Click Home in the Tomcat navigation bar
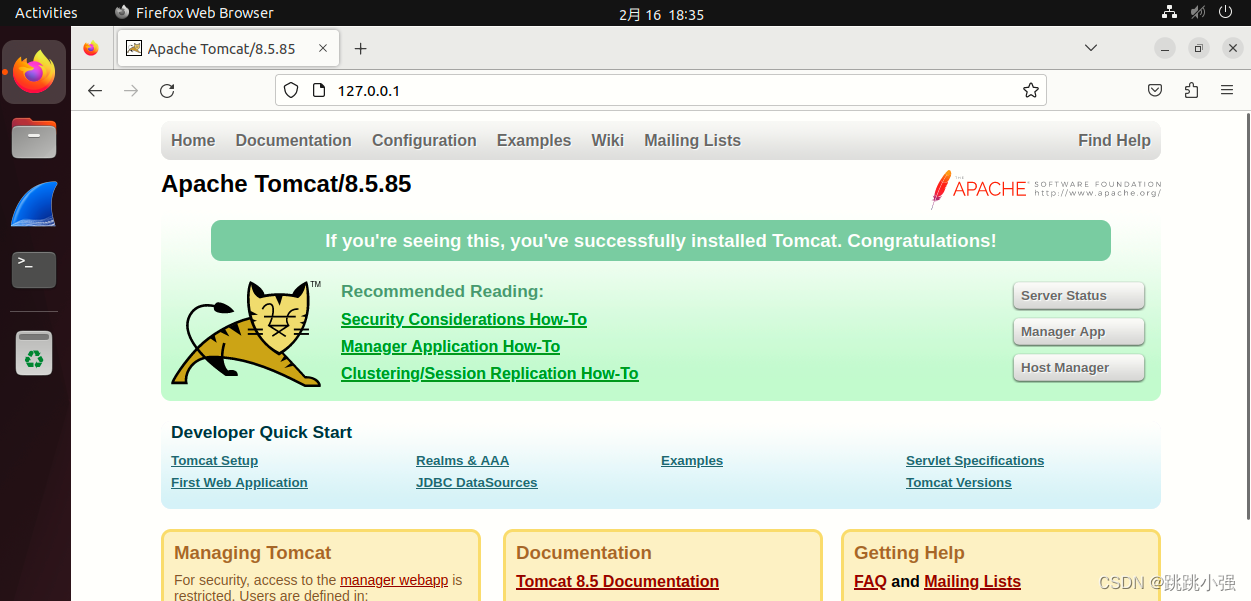 pos(193,140)
